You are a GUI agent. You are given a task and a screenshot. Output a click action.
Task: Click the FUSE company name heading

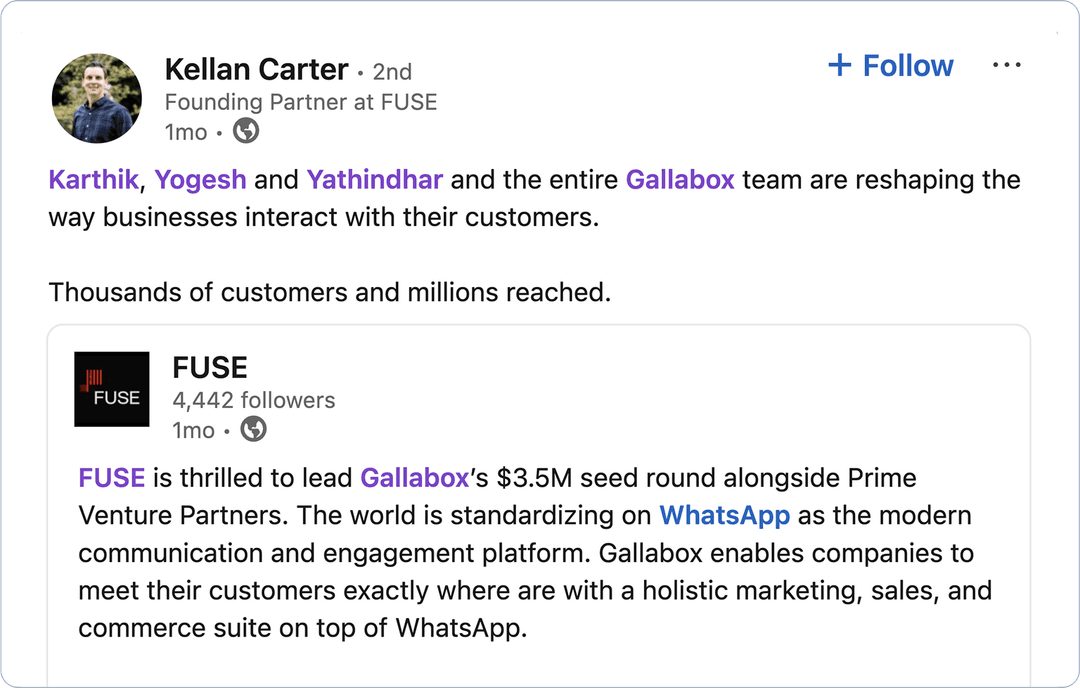[210, 368]
